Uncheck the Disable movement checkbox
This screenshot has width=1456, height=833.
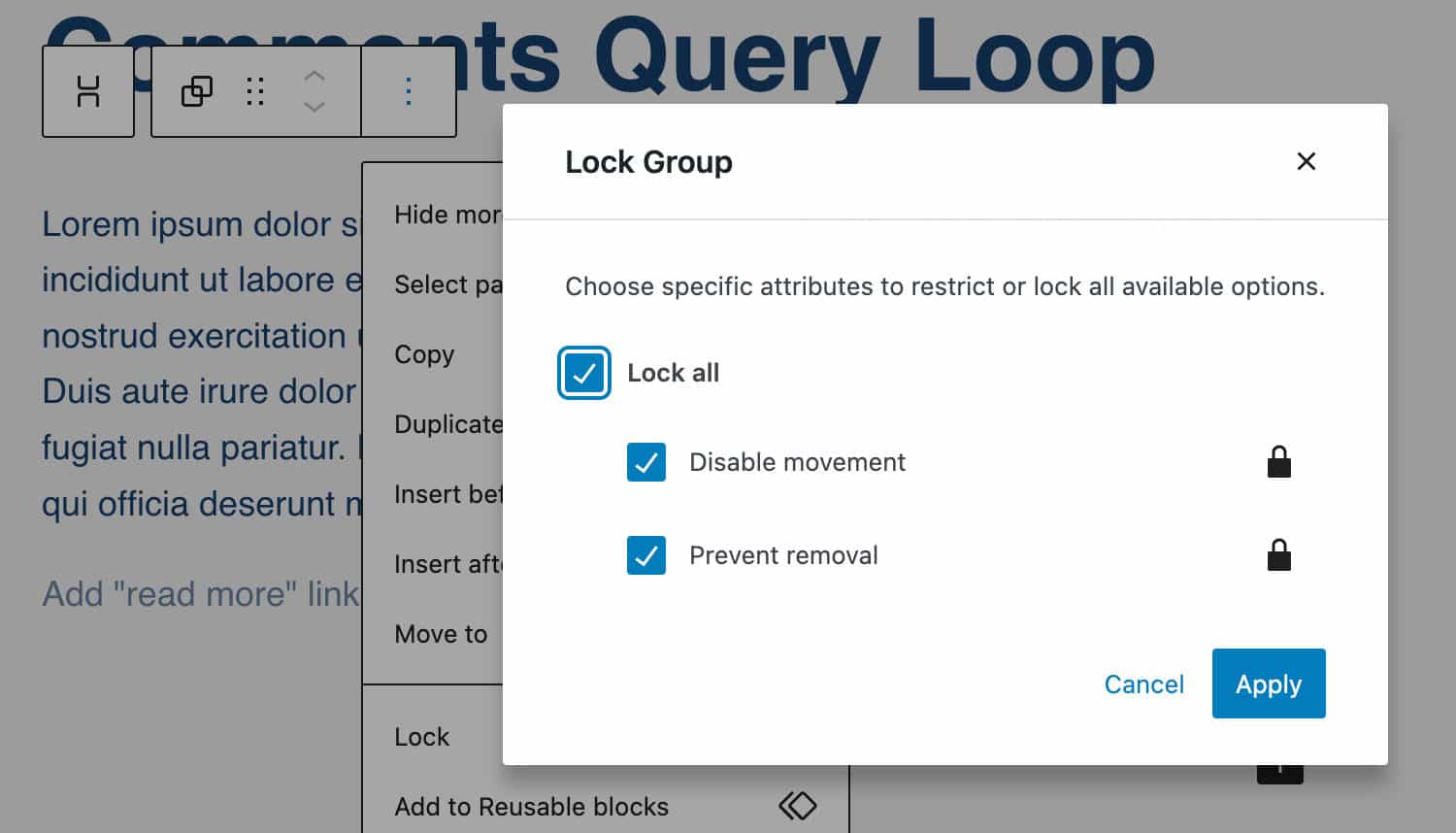pyautogui.click(x=646, y=462)
